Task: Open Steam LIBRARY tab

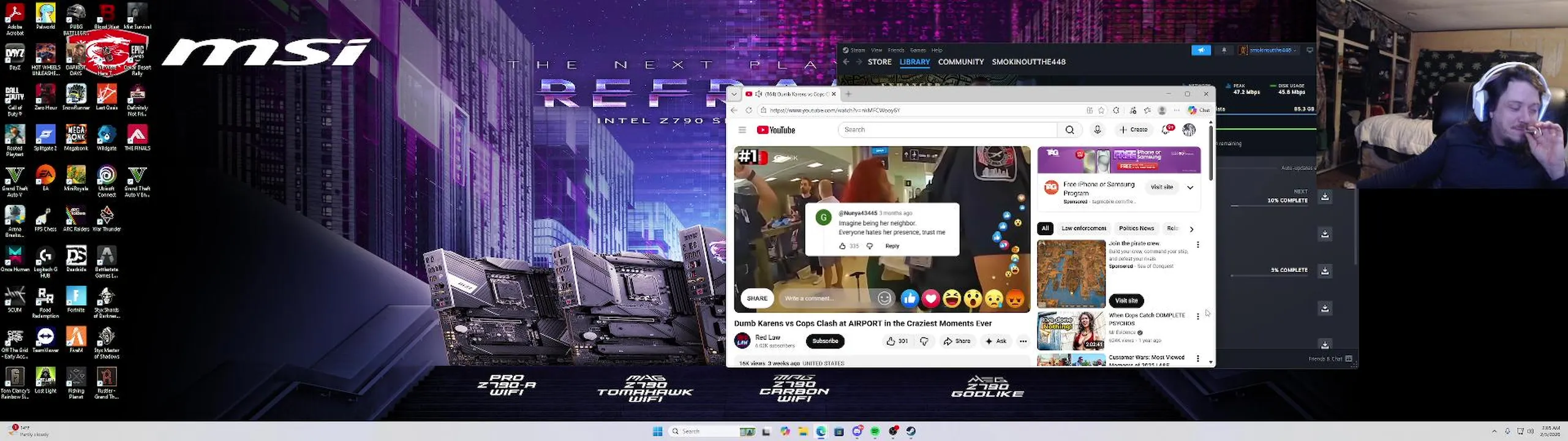Action: coord(914,62)
